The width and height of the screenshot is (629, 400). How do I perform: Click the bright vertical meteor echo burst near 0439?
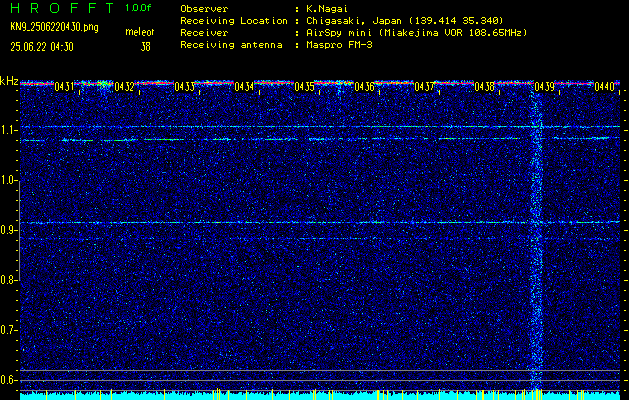(x=536, y=241)
